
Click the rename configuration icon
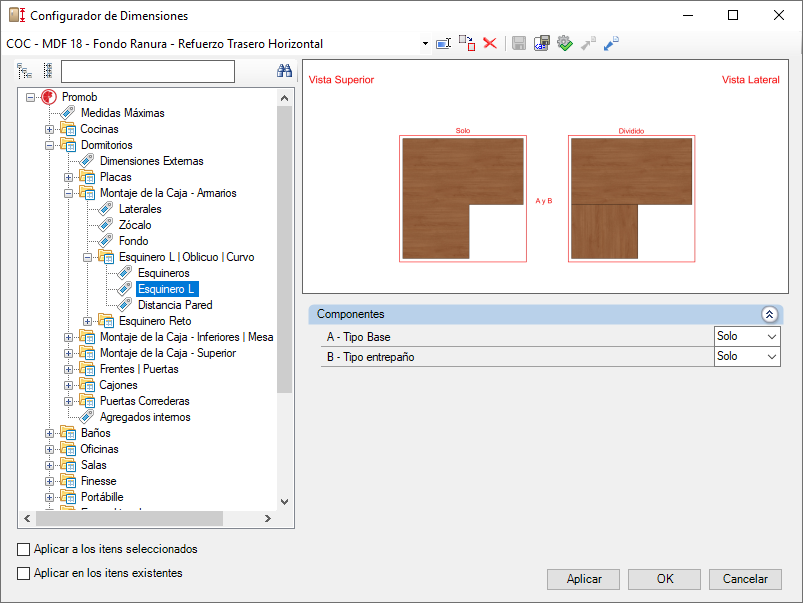coord(443,44)
